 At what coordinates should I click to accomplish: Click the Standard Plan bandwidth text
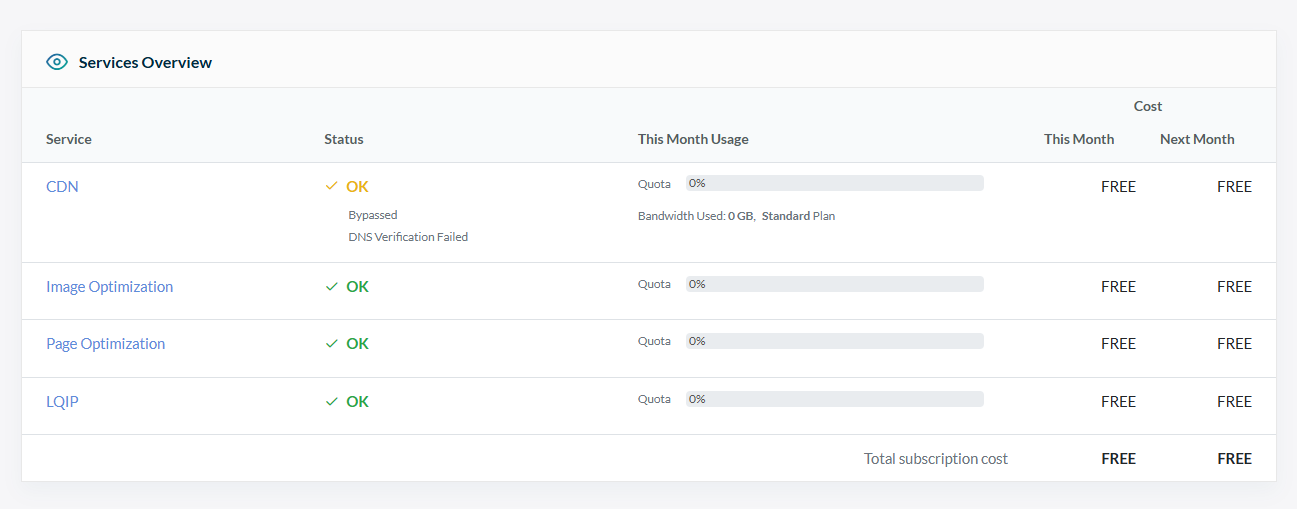[798, 215]
